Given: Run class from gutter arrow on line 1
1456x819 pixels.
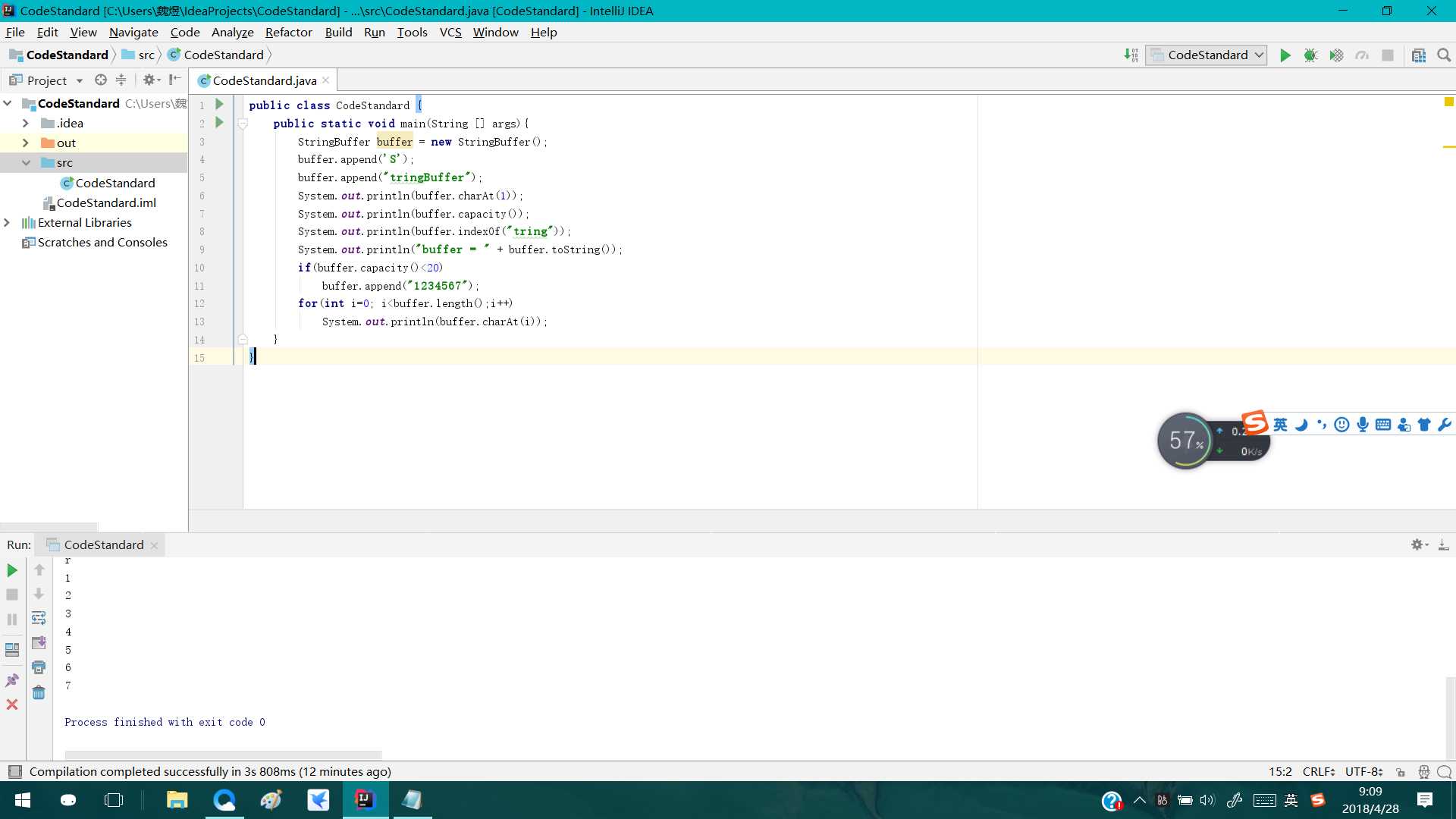Looking at the screenshot, I should (x=219, y=105).
